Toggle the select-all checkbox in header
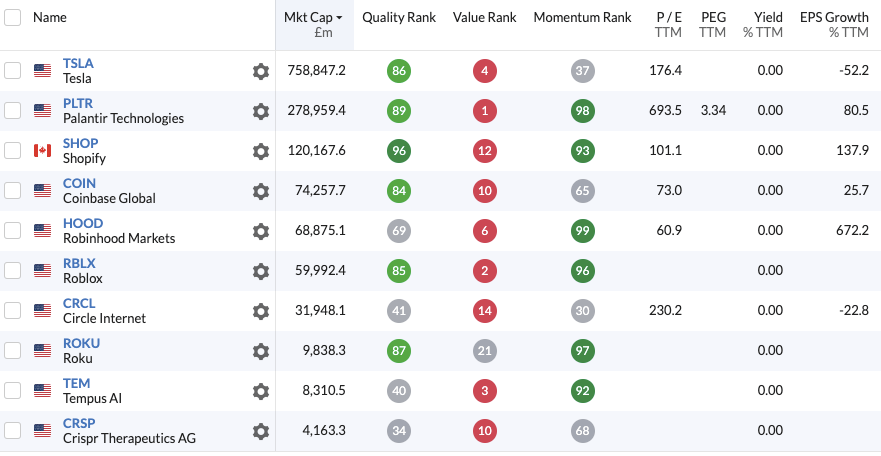The width and height of the screenshot is (881, 456). point(12,18)
